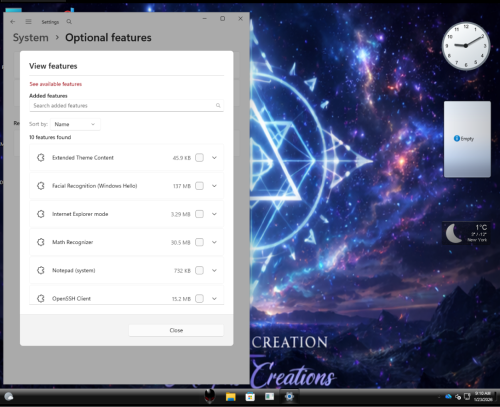500x407 pixels.
Task: Check the Extended Theme Content checkbox
Action: pyautogui.click(x=199, y=158)
